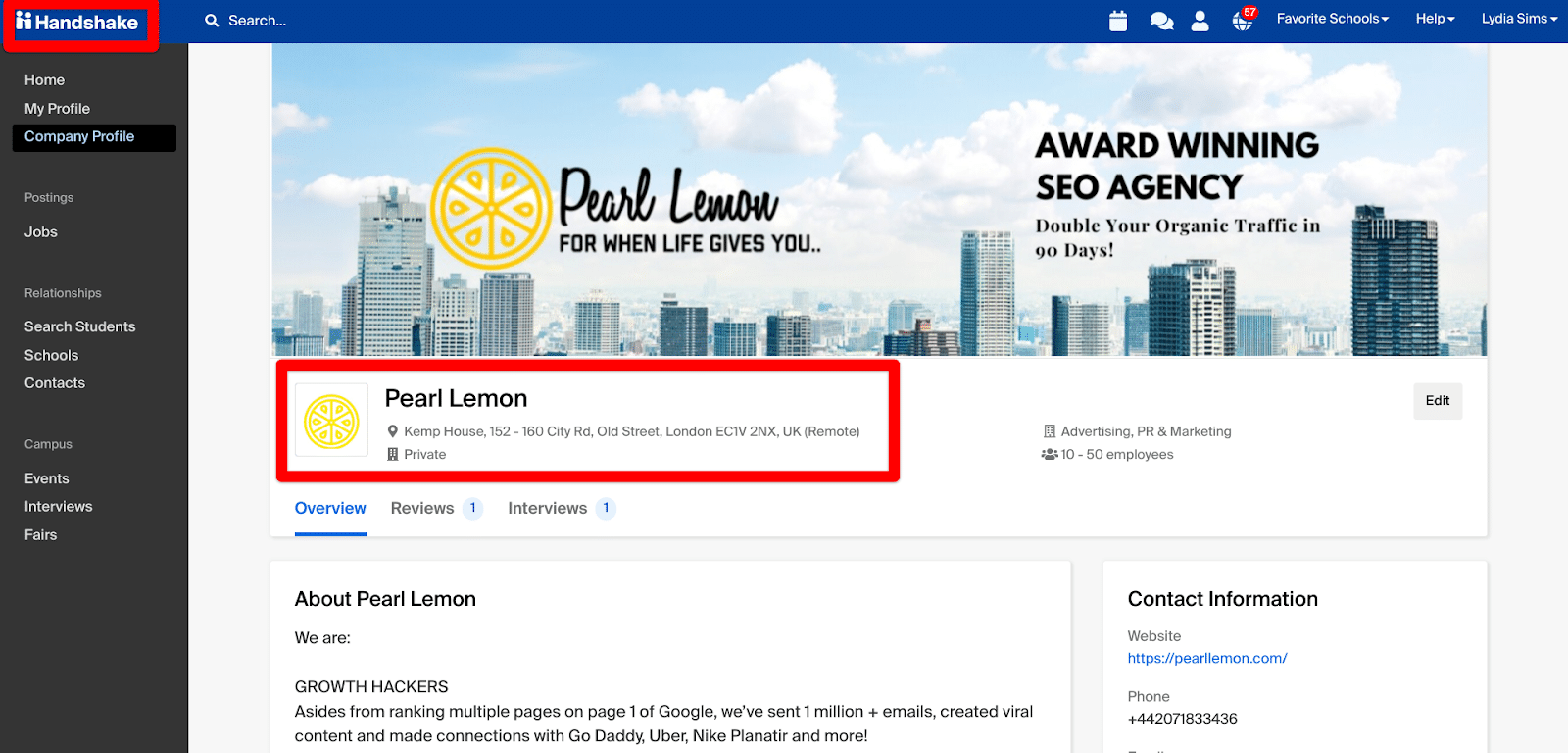This screenshot has width=1568, height=753.
Task: Open Contacts in sidebar
Action: click(x=55, y=383)
